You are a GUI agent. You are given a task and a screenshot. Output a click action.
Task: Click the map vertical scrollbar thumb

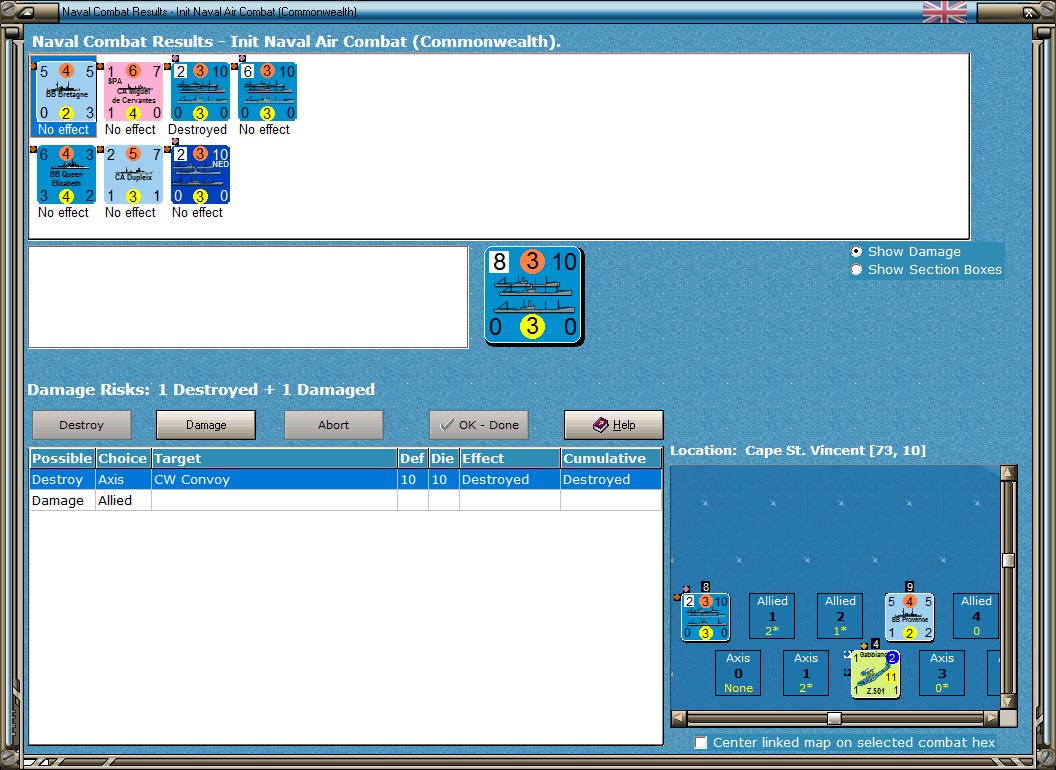[x=1008, y=560]
